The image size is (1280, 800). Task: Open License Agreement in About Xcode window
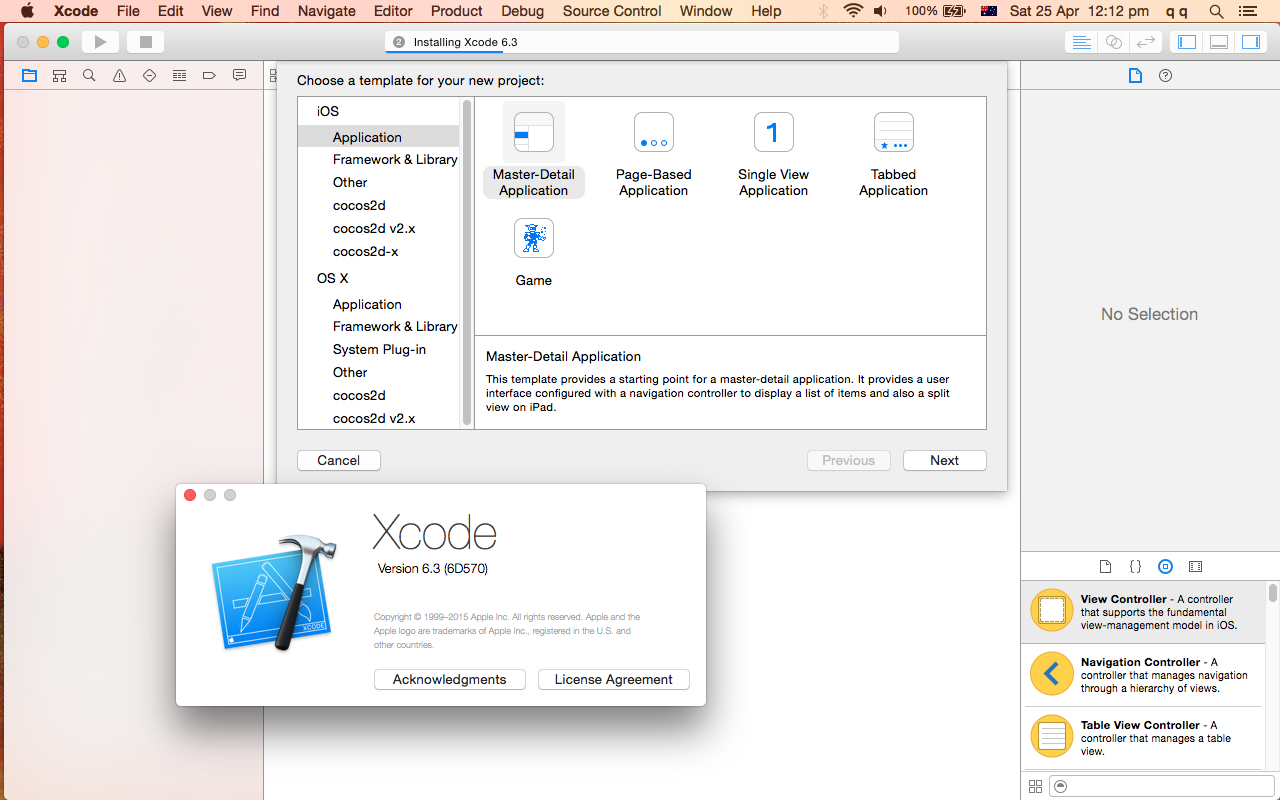(x=614, y=679)
